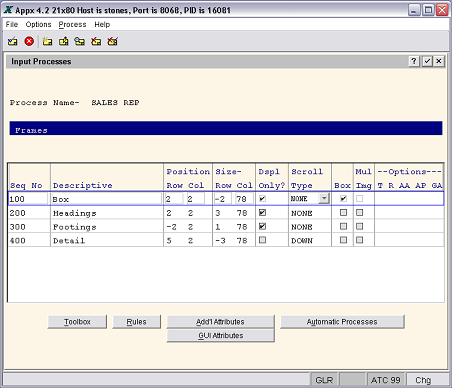Click the change mode toolbar icon with pencil
This screenshot has width=452, height=388.
pyautogui.click(x=63, y=41)
